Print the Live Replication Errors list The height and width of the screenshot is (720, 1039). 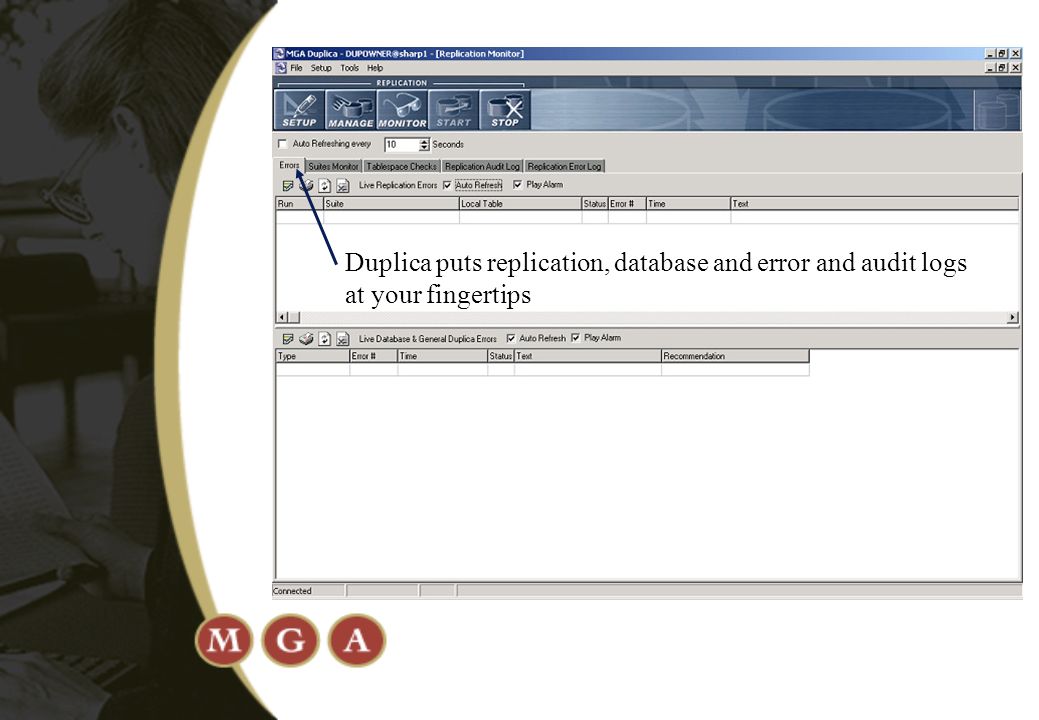(306, 186)
